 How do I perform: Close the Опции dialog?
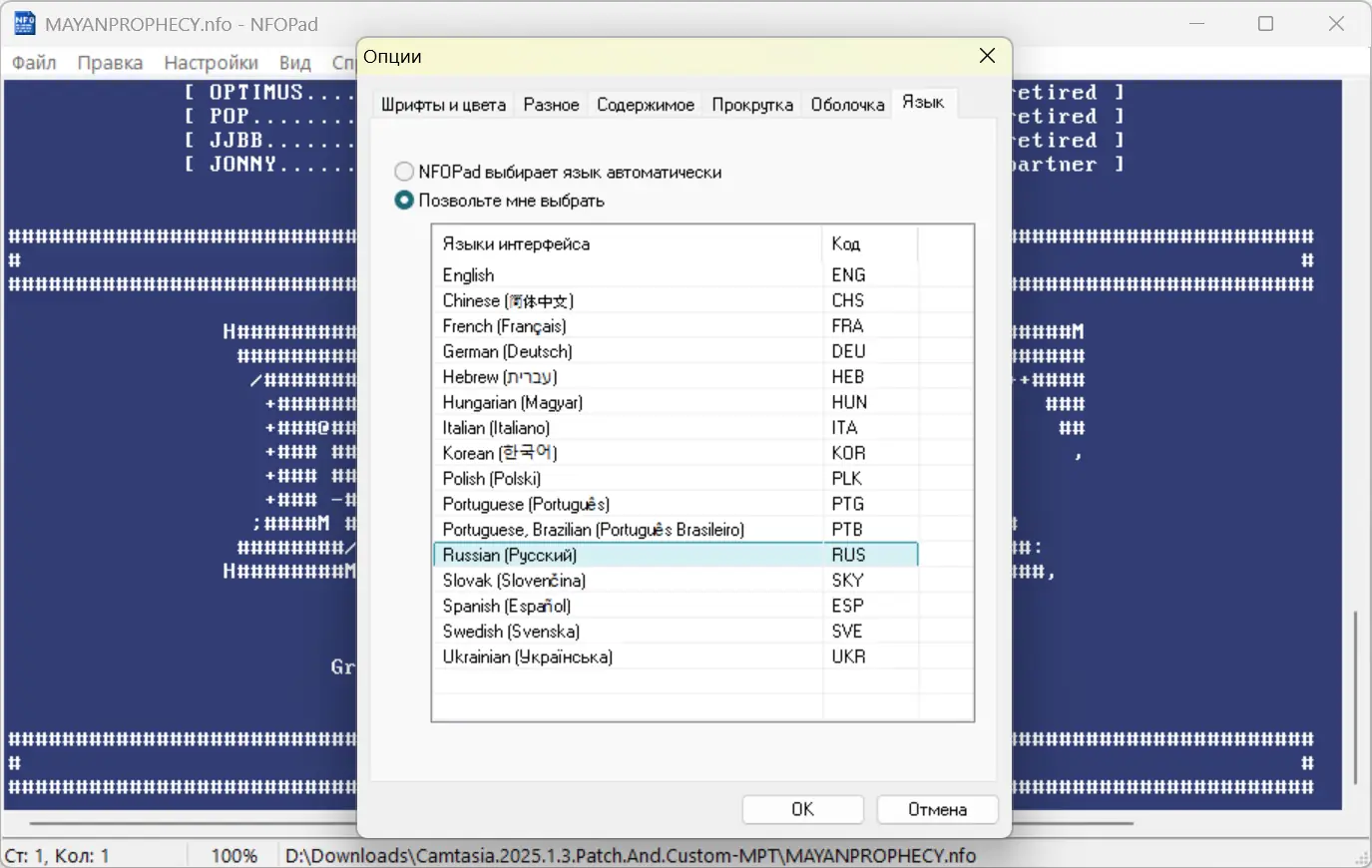coord(987,56)
